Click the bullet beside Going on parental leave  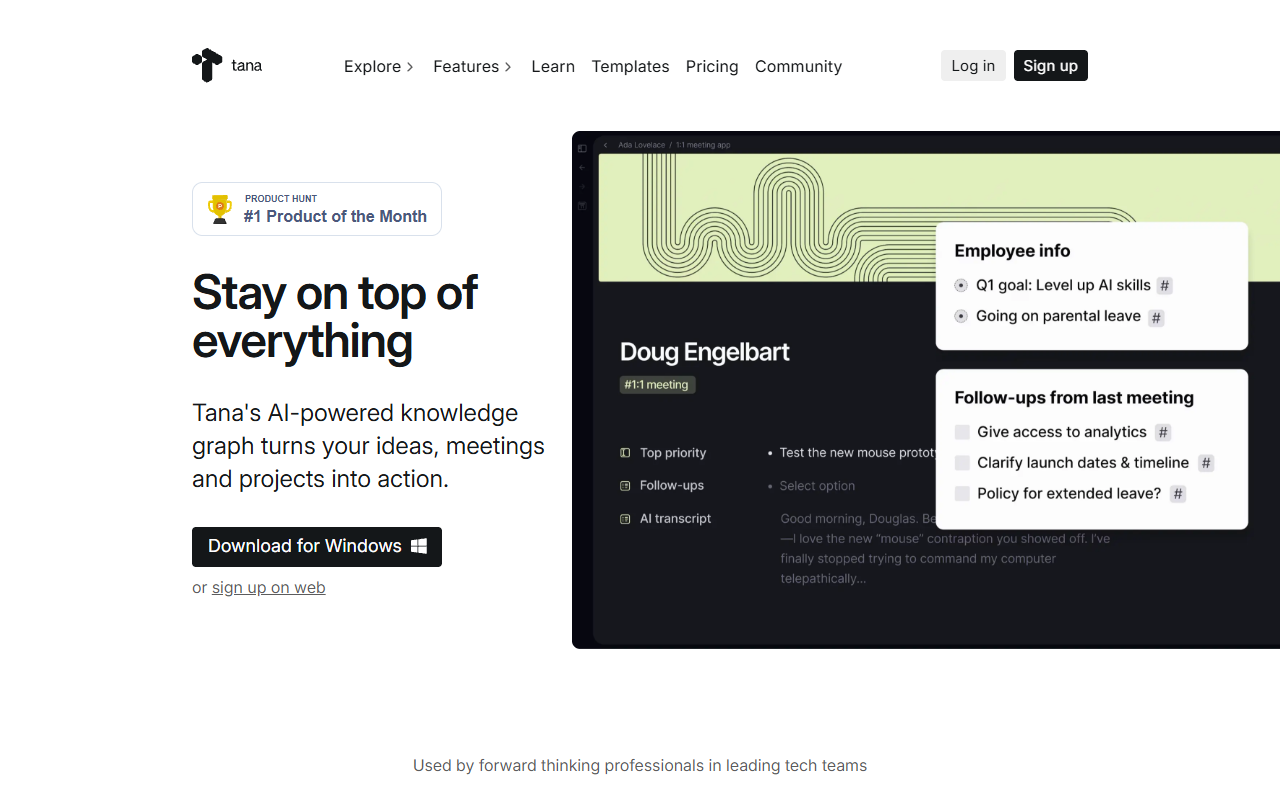tap(961, 316)
